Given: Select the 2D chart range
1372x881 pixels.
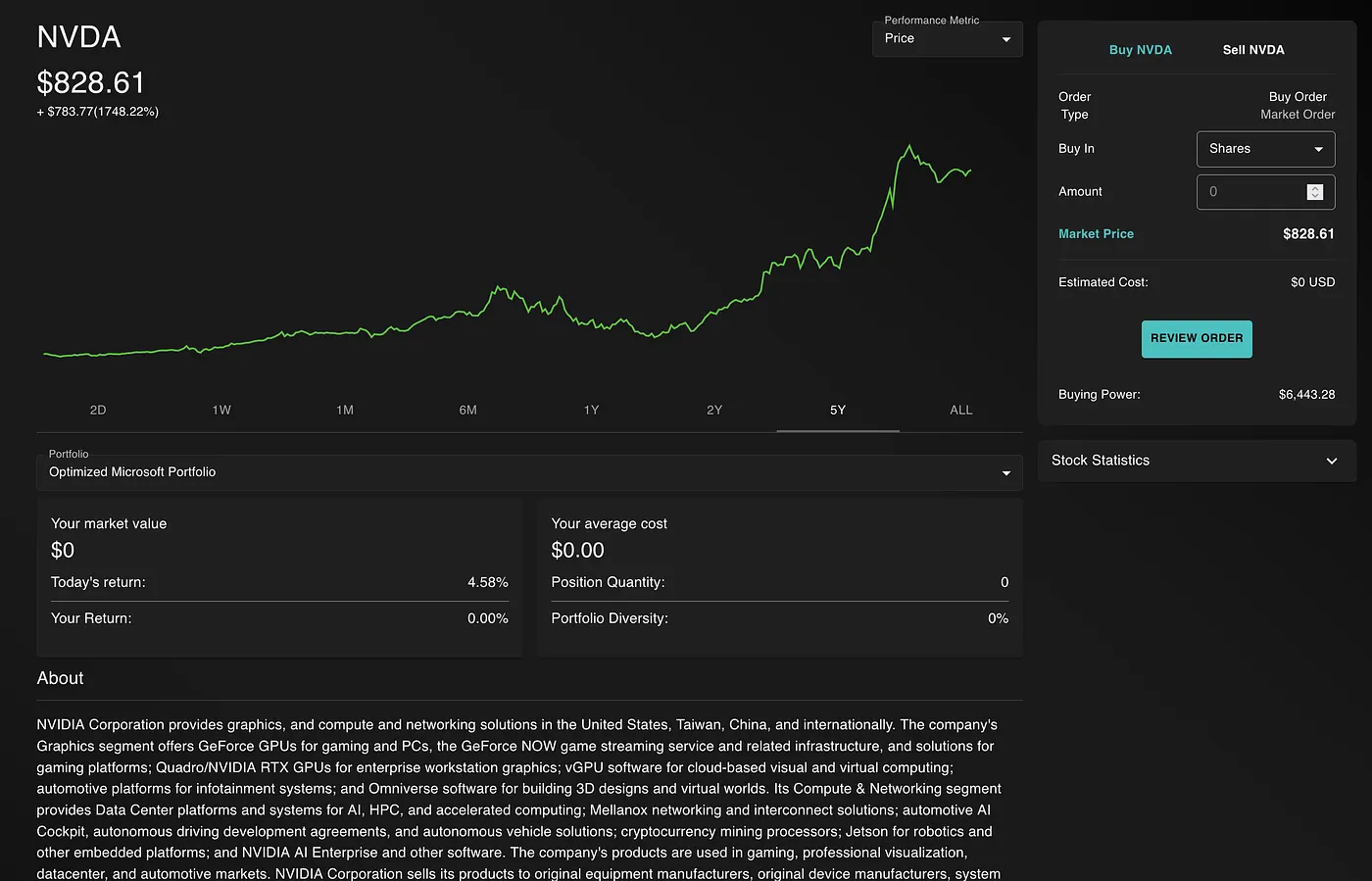Looking at the screenshot, I should 98,411.
